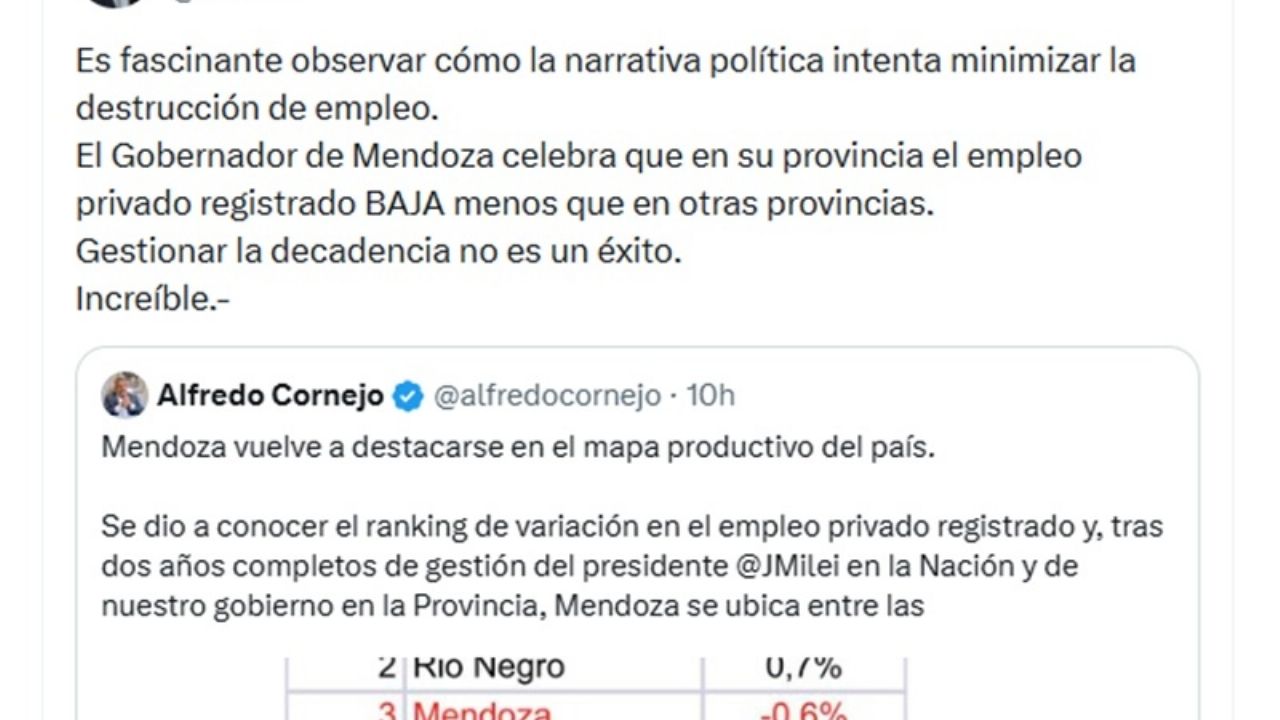The height and width of the screenshot is (720, 1280).
Task: Click the 10h timestamp on quoted post
Action: pos(712,396)
